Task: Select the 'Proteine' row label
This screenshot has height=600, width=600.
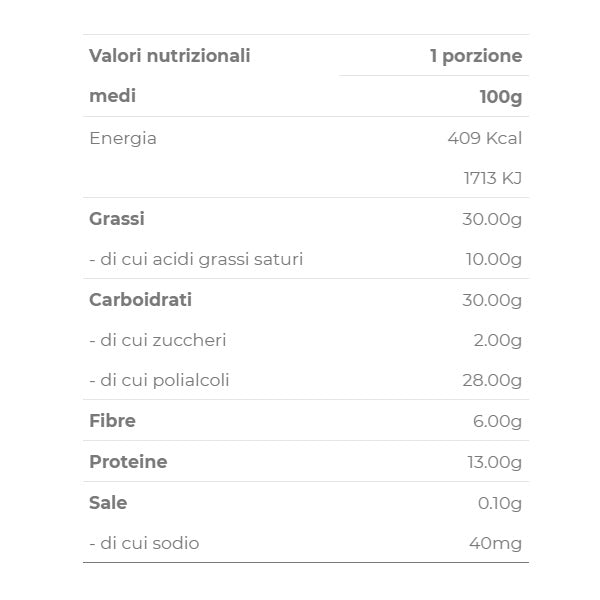Action: (x=128, y=462)
